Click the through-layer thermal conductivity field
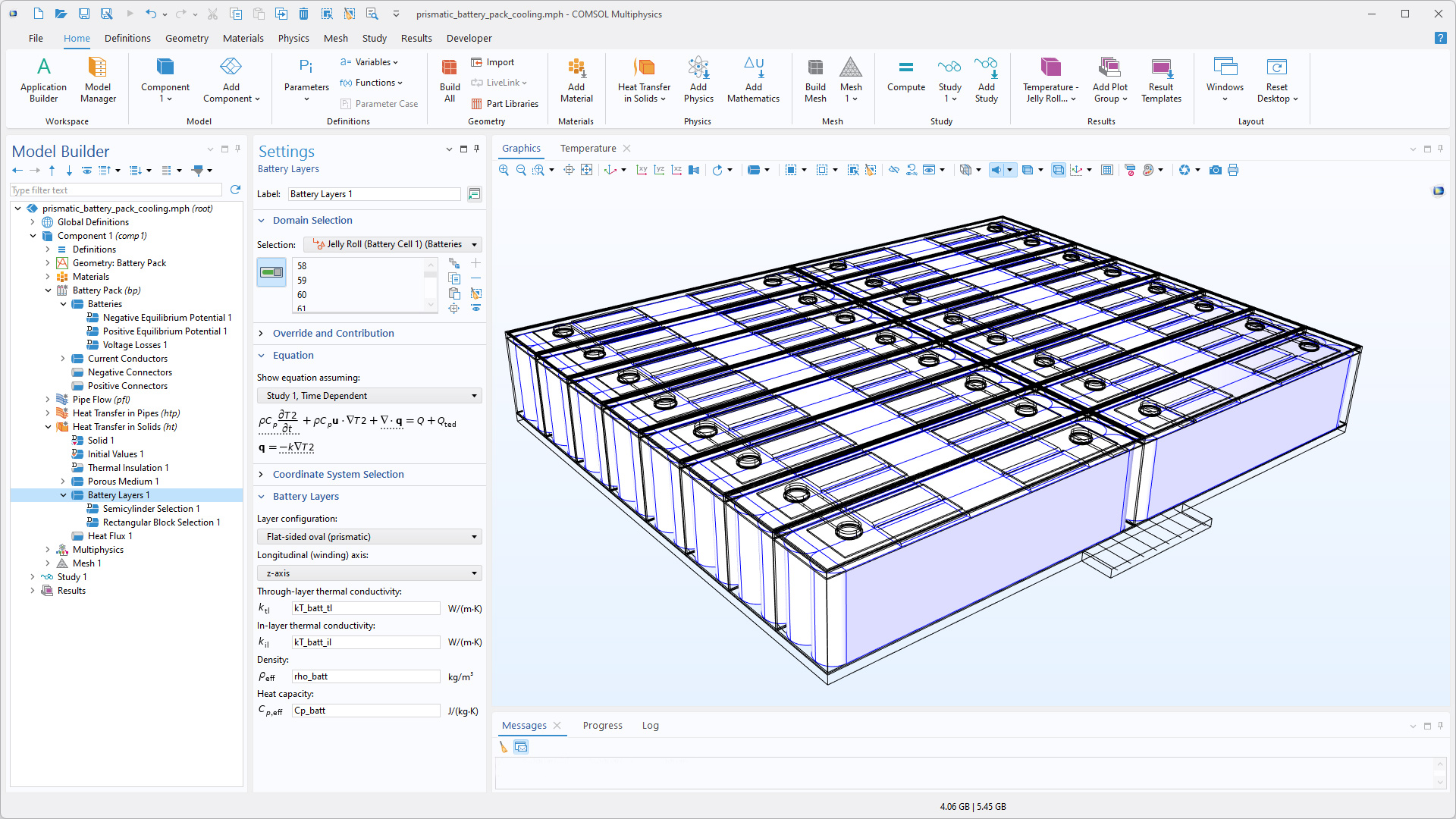Screen dimensions: 1456x819 point(366,608)
